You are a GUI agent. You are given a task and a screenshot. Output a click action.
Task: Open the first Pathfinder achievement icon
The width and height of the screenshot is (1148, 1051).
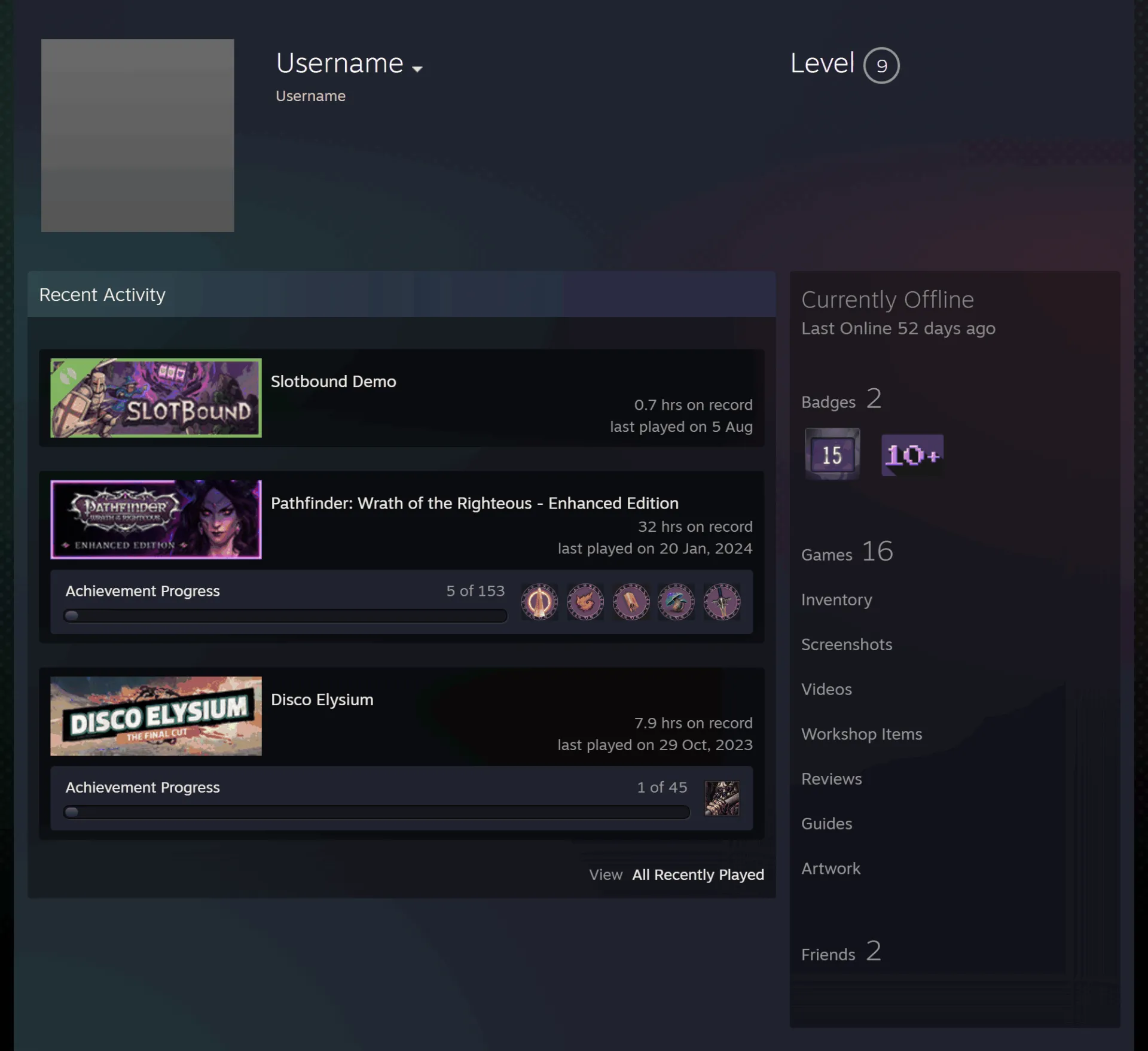(539, 601)
